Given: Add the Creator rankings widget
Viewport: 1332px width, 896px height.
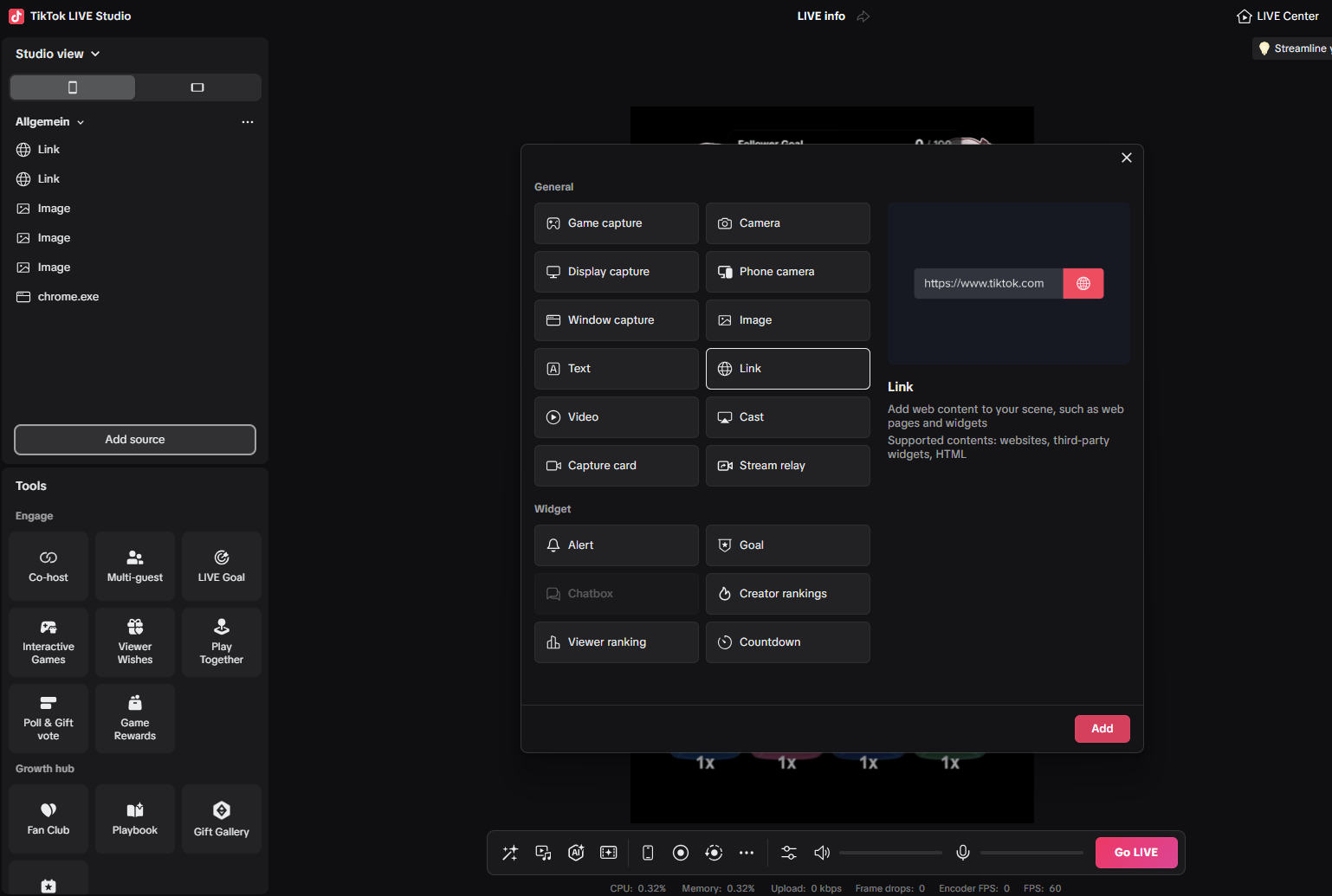Looking at the screenshot, I should pos(788,594).
